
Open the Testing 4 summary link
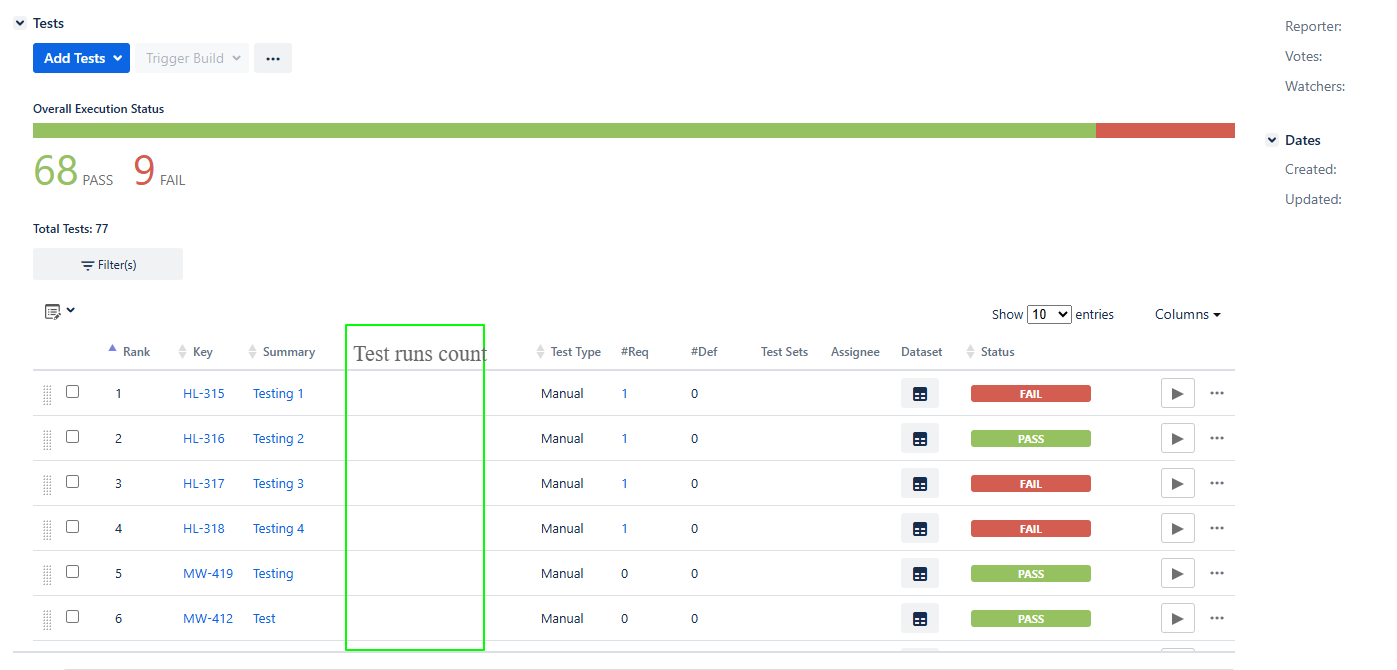(279, 529)
